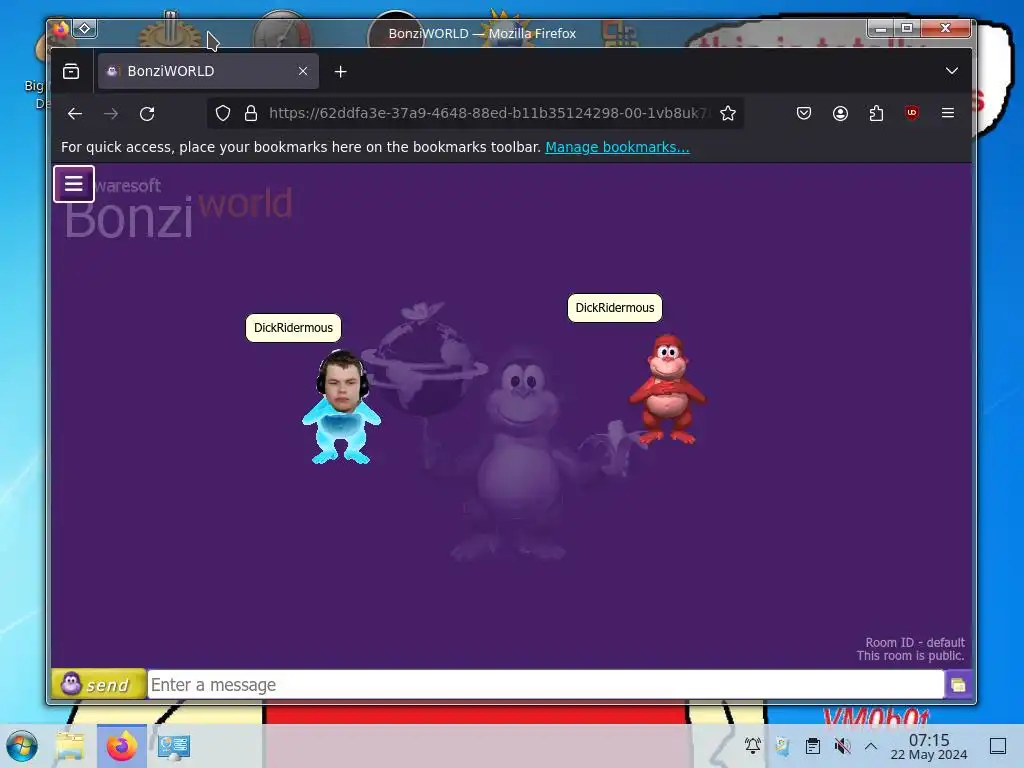Click the pin window icon in title bar
This screenshot has height=768, width=1024.
pos(85,28)
